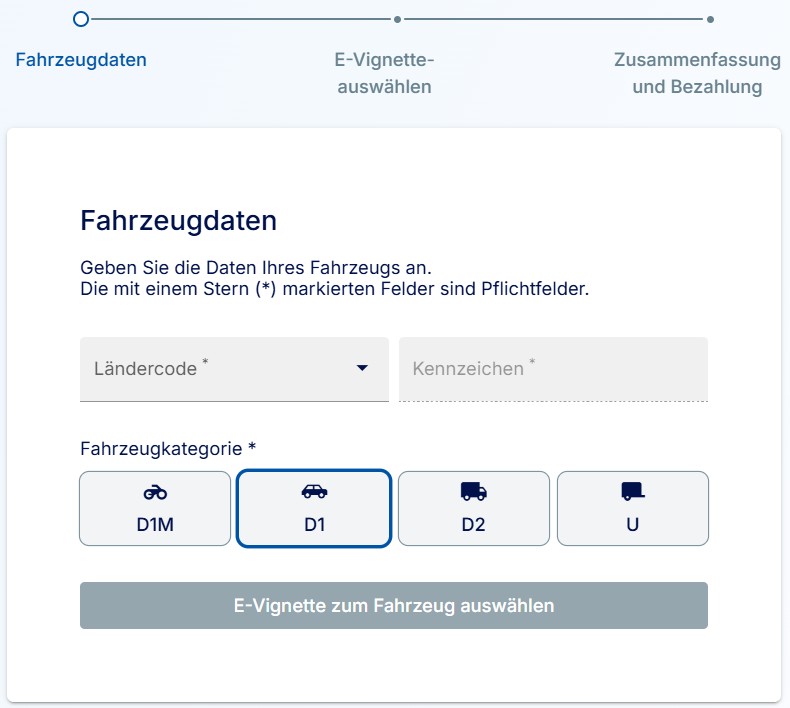Image resolution: width=790 pixels, height=708 pixels.
Task: Select vehicle category D1 label
Action: coord(314,525)
